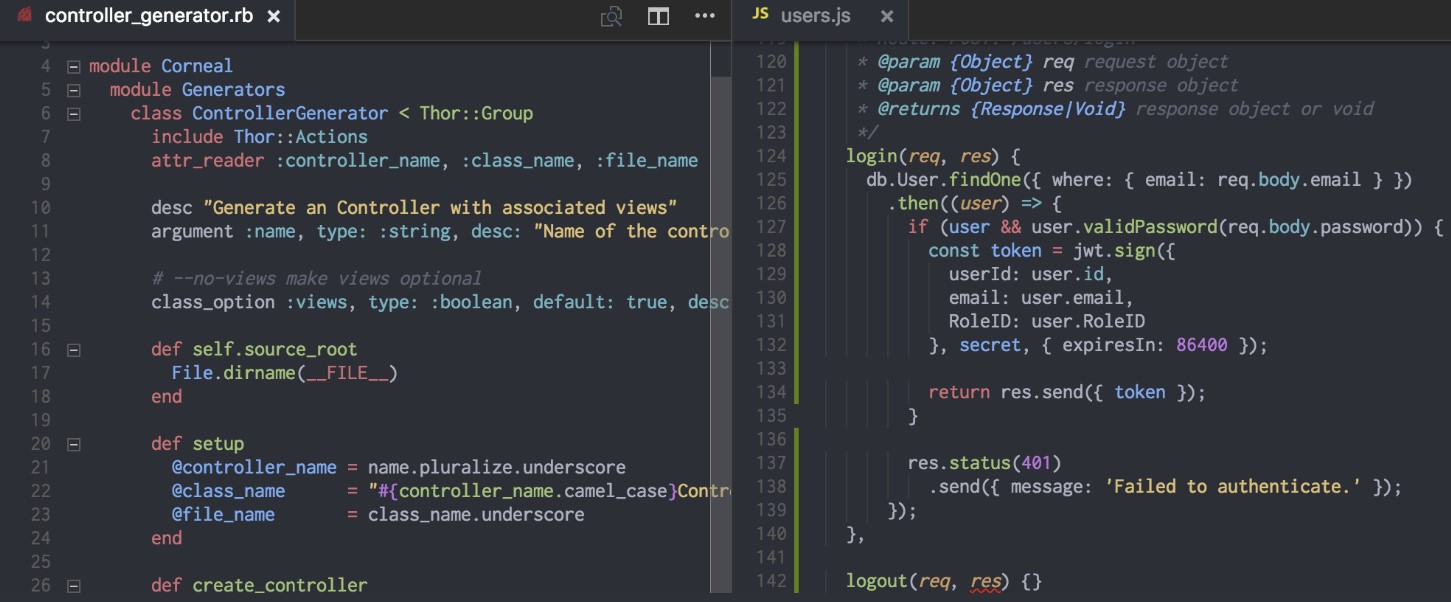Collapse the class ControllerGenerator fold marker
The height and width of the screenshot is (602, 1451).
click(x=73, y=114)
